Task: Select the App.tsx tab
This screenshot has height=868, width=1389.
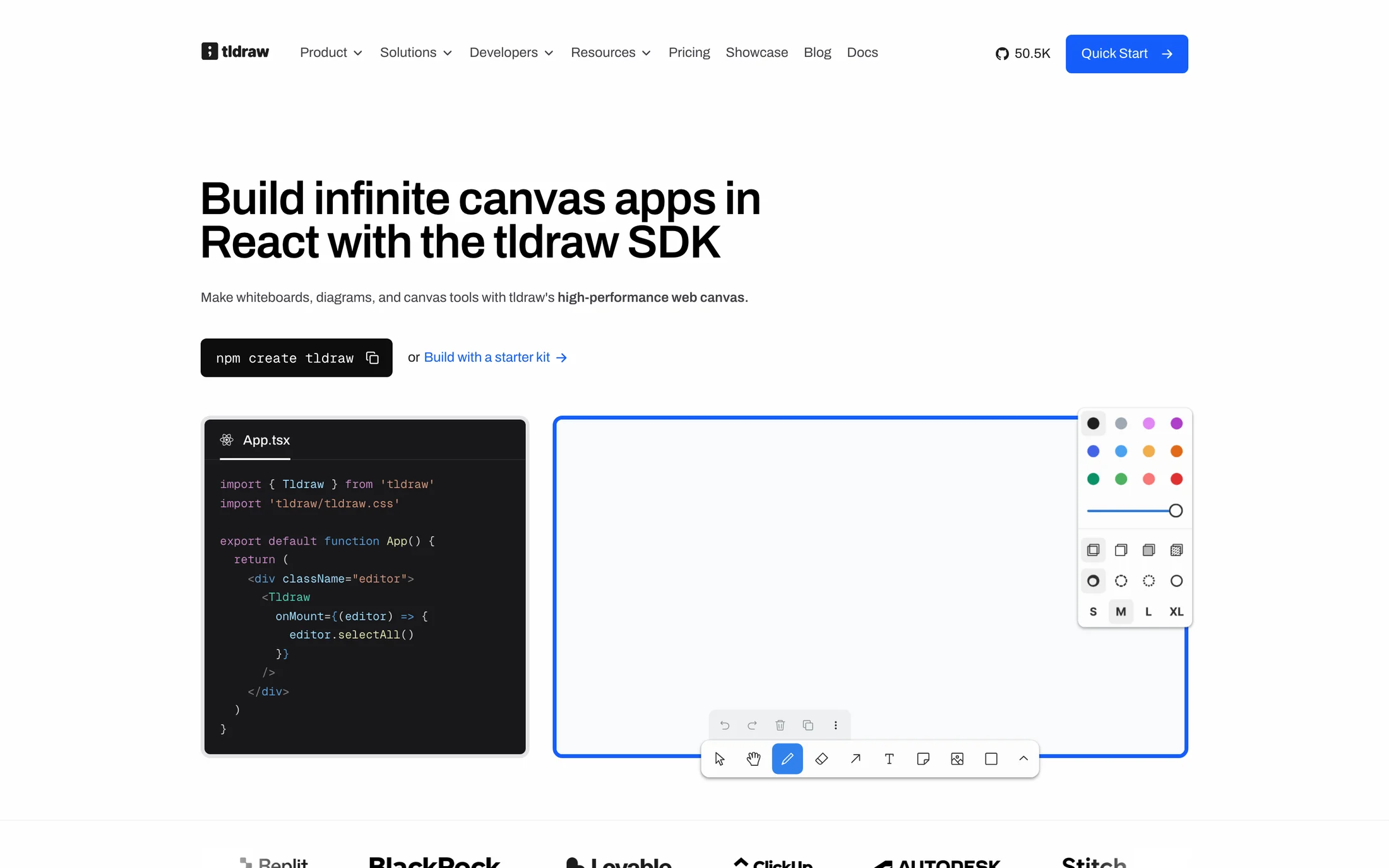Action: coord(255,440)
